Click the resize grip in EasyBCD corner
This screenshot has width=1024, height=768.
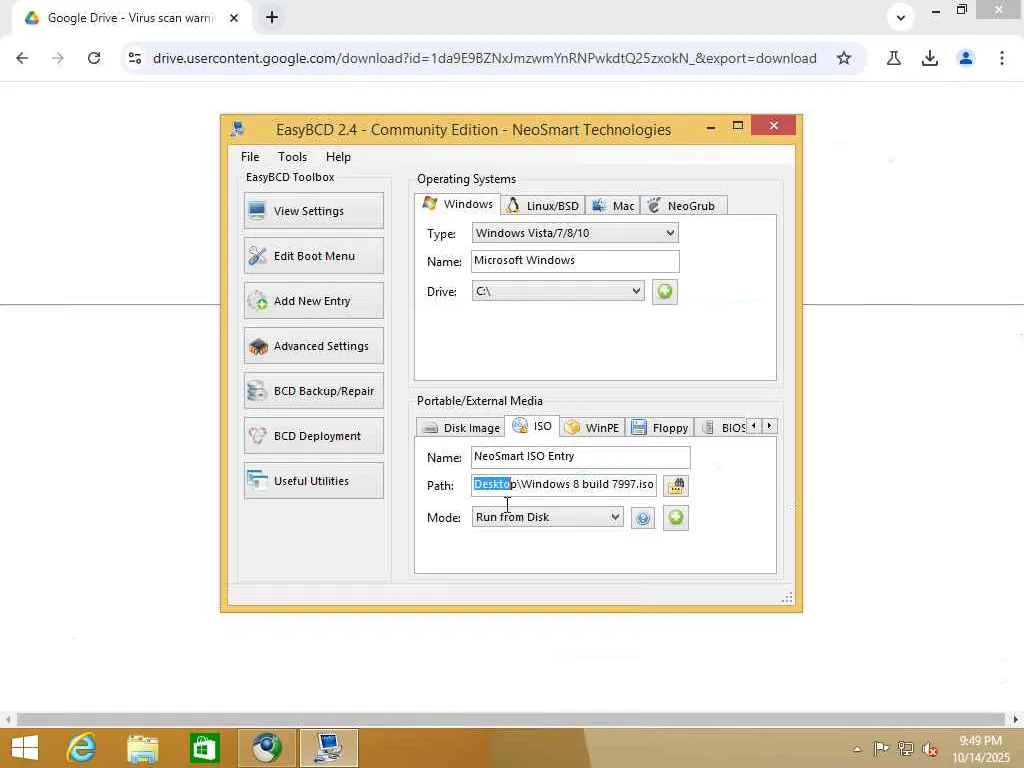point(788,598)
